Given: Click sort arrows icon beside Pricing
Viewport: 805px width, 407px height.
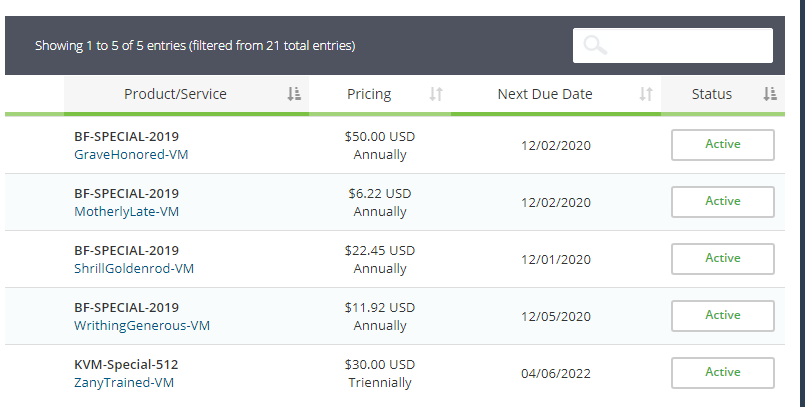Looking at the screenshot, I should (x=435, y=94).
